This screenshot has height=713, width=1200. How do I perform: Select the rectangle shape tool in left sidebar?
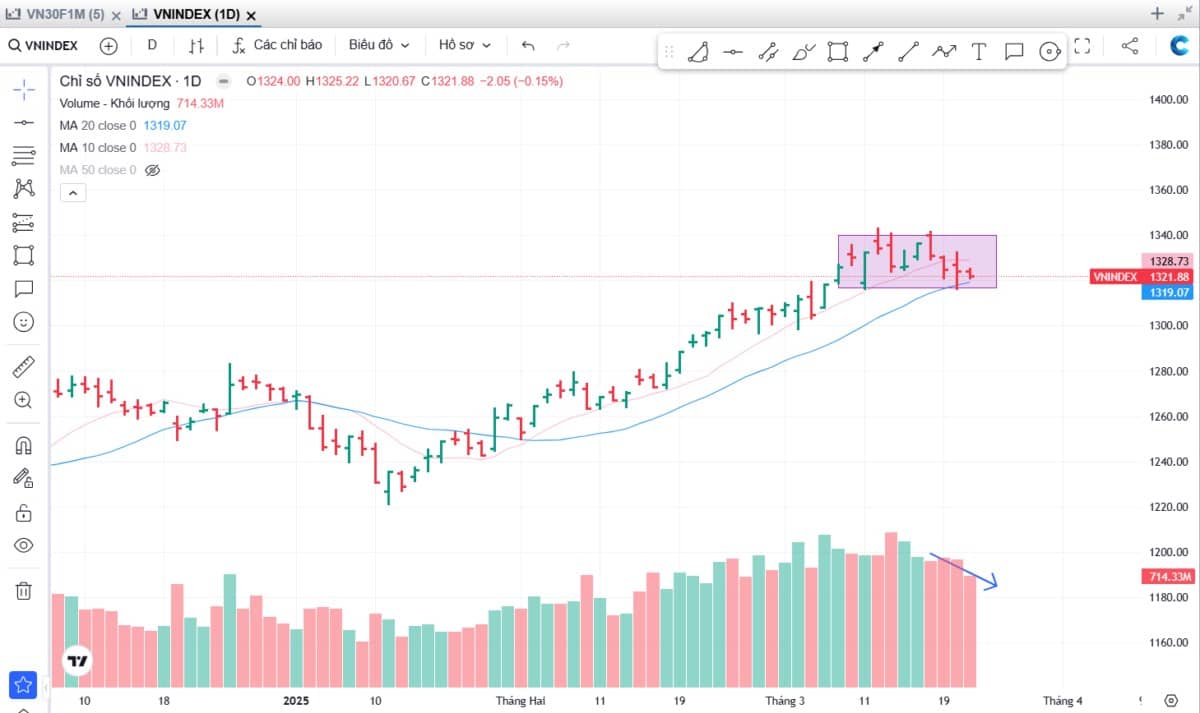(x=24, y=255)
